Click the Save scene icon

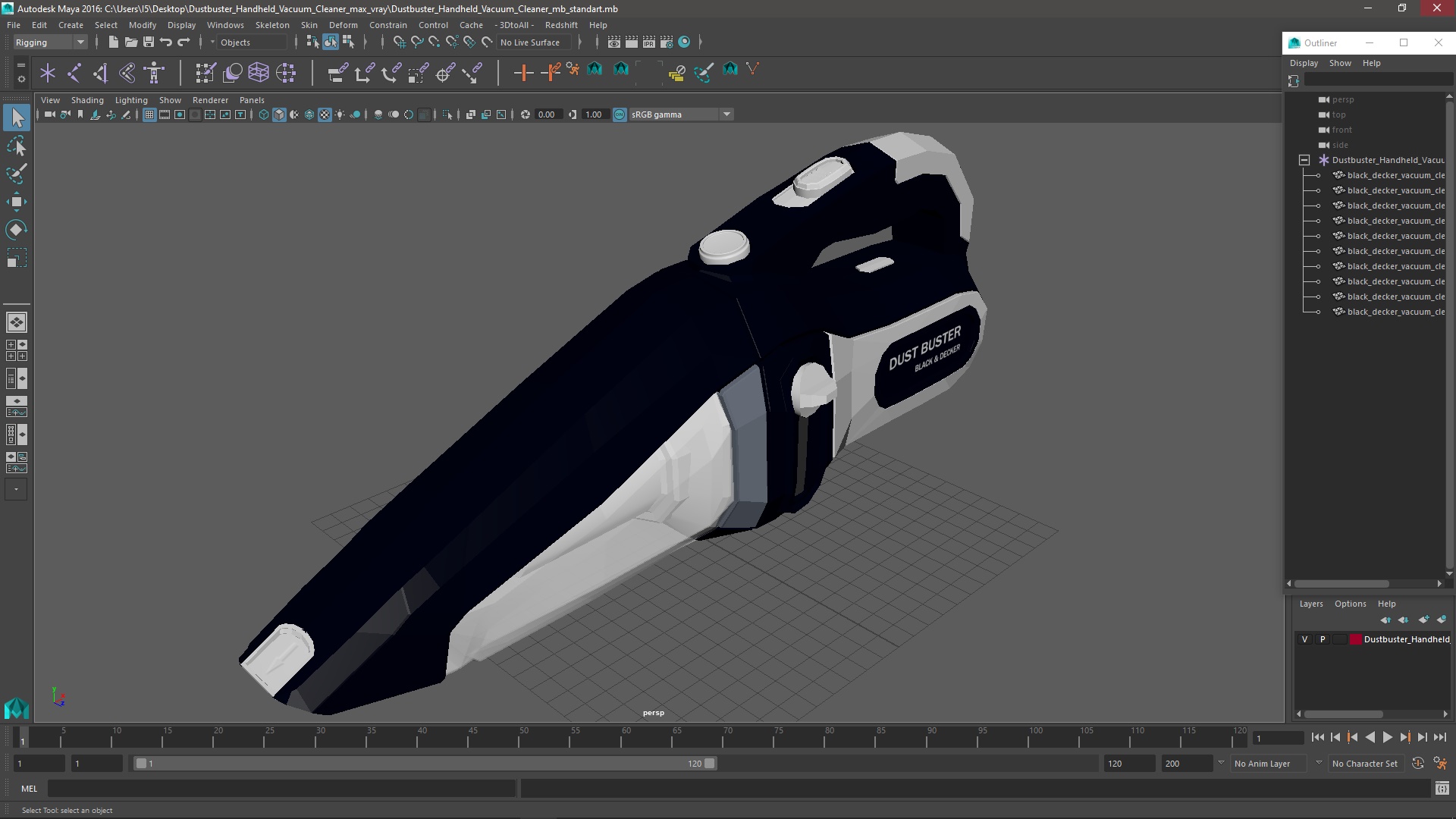(x=149, y=42)
